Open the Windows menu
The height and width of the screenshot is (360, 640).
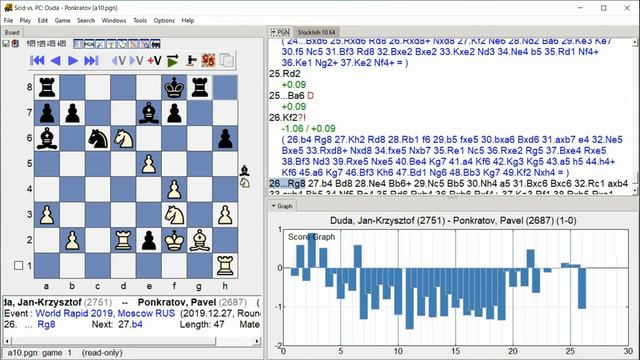point(114,20)
